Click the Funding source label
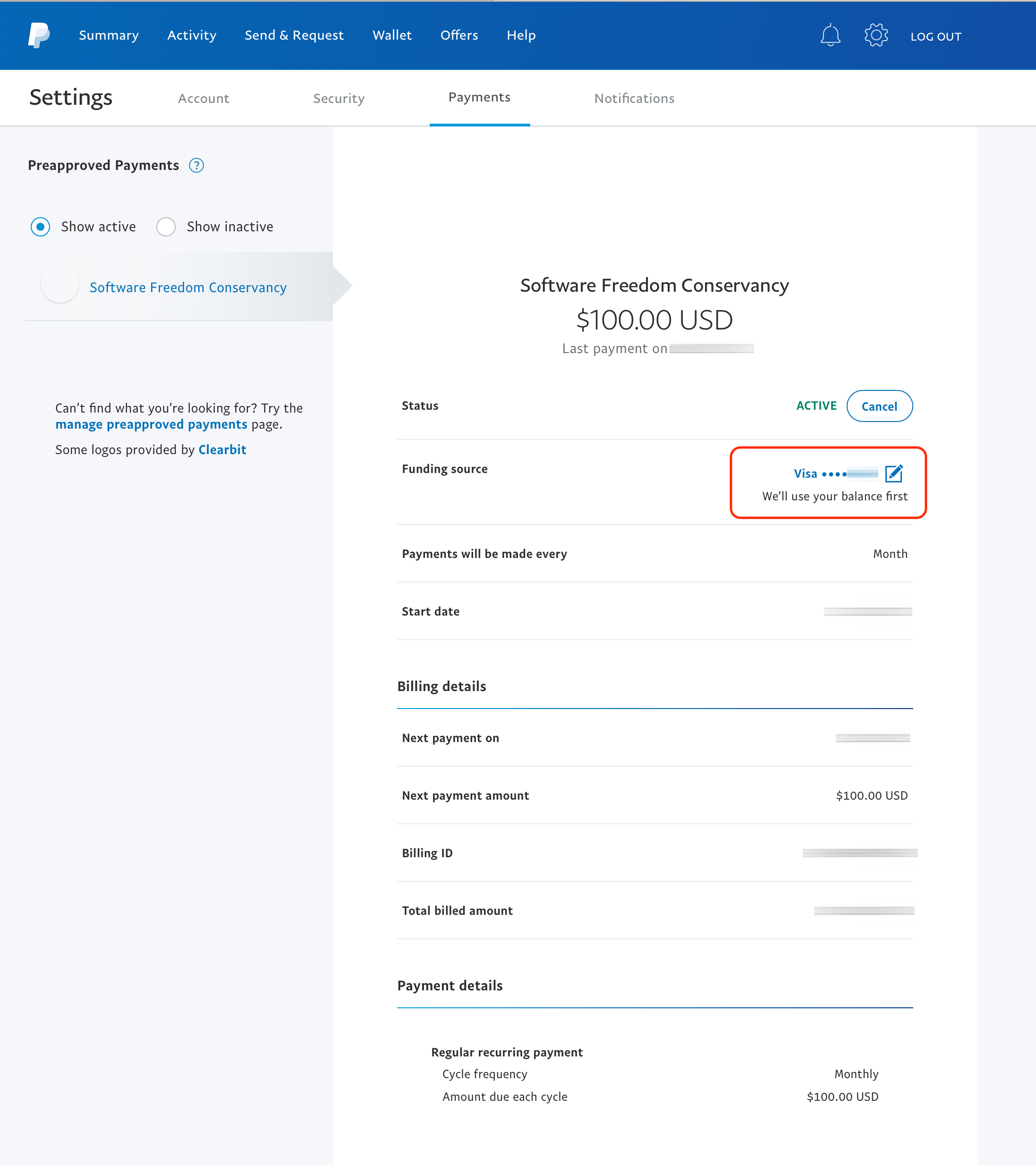Image resolution: width=1036 pixels, height=1165 pixels. (x=445, y=469)
